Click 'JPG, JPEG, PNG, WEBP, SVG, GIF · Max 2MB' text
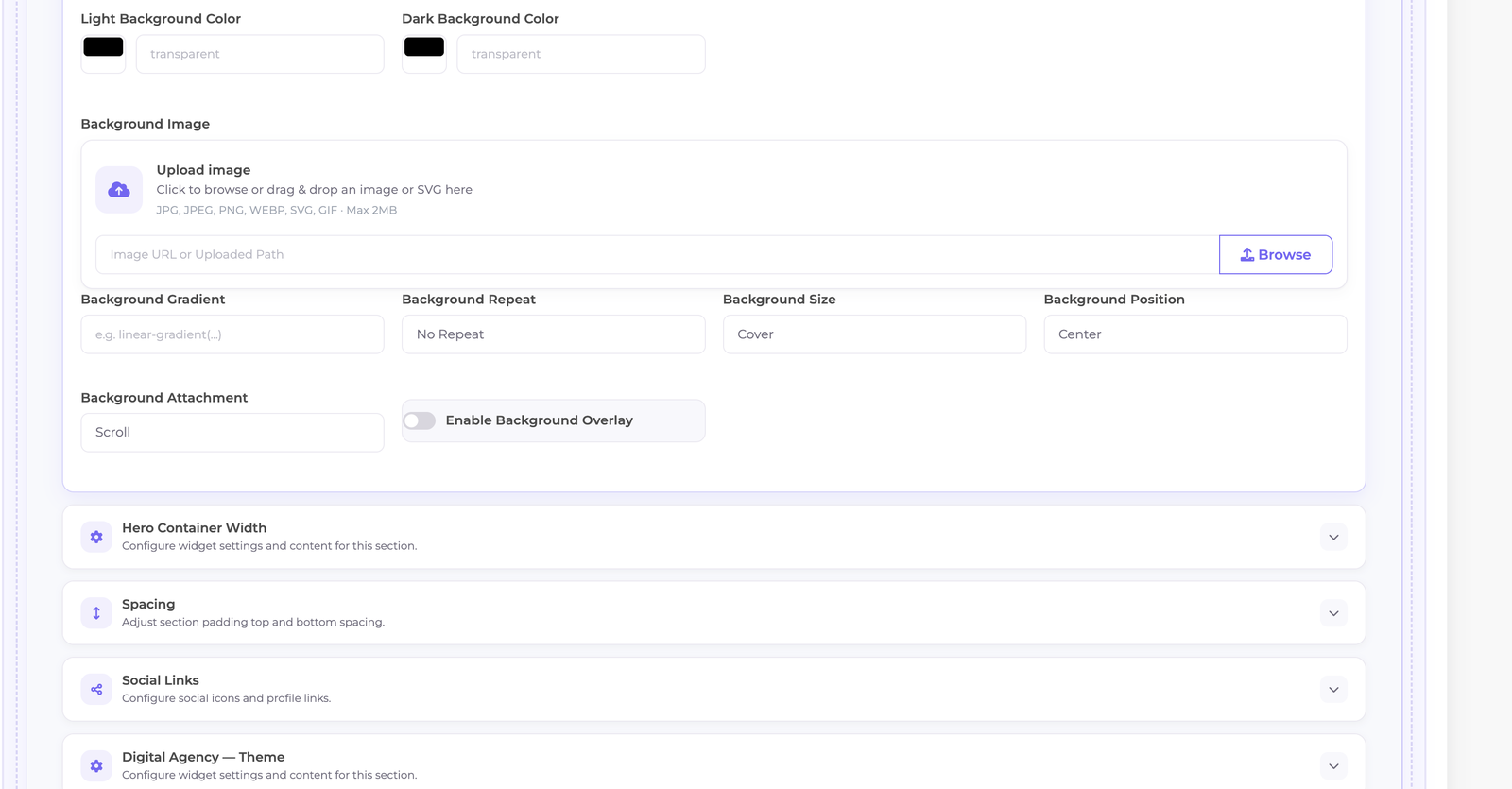 277,210
